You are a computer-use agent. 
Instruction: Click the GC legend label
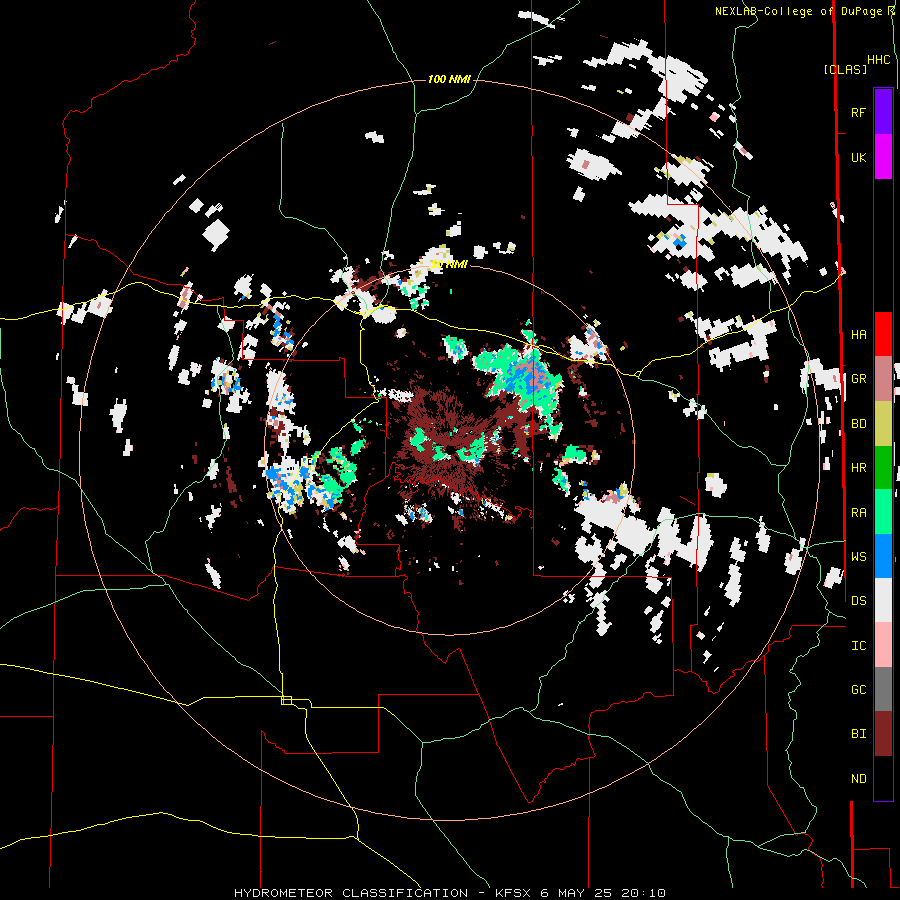click(x=858, y=689)
